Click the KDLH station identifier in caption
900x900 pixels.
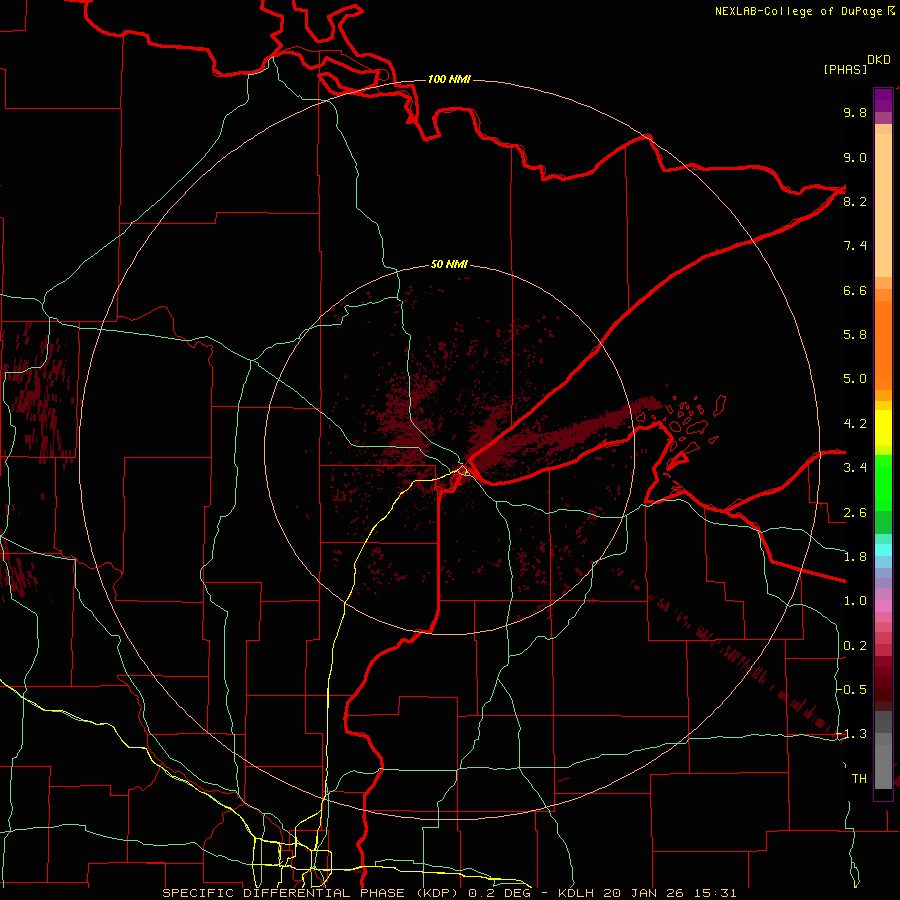pos(576,893)
